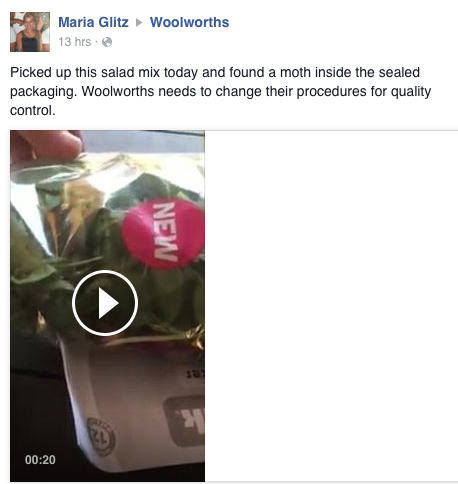The height and width of the screenshot is (484, 458).
Task: Click the globe public privacy icon
Action: coord(107,42)
